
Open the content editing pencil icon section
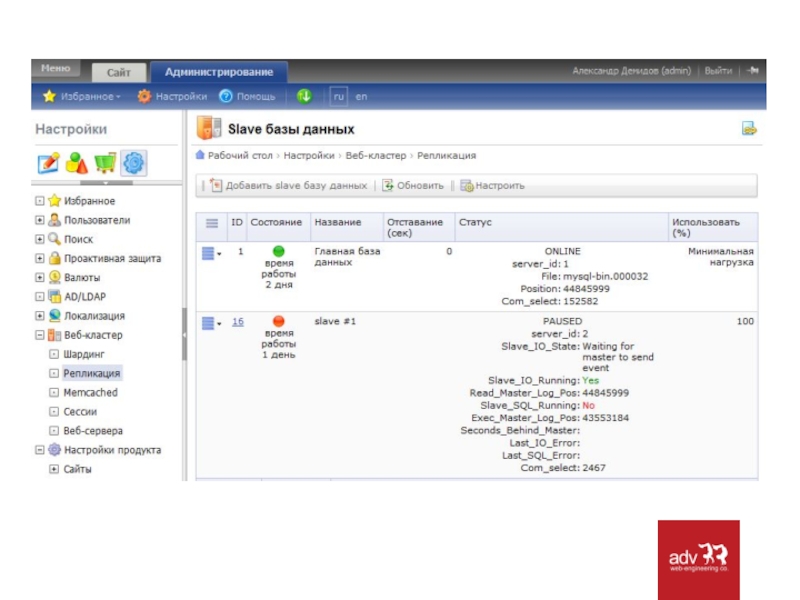click(x=48, y=162)
